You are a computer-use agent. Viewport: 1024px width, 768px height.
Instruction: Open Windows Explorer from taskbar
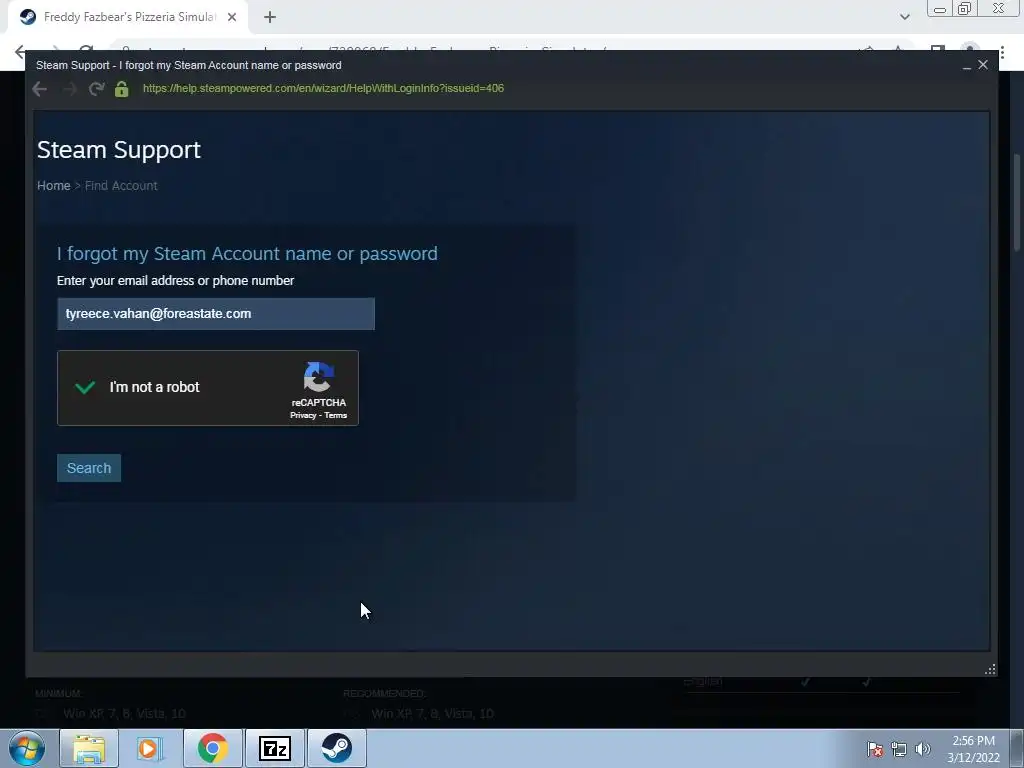(x=89, y=748)
